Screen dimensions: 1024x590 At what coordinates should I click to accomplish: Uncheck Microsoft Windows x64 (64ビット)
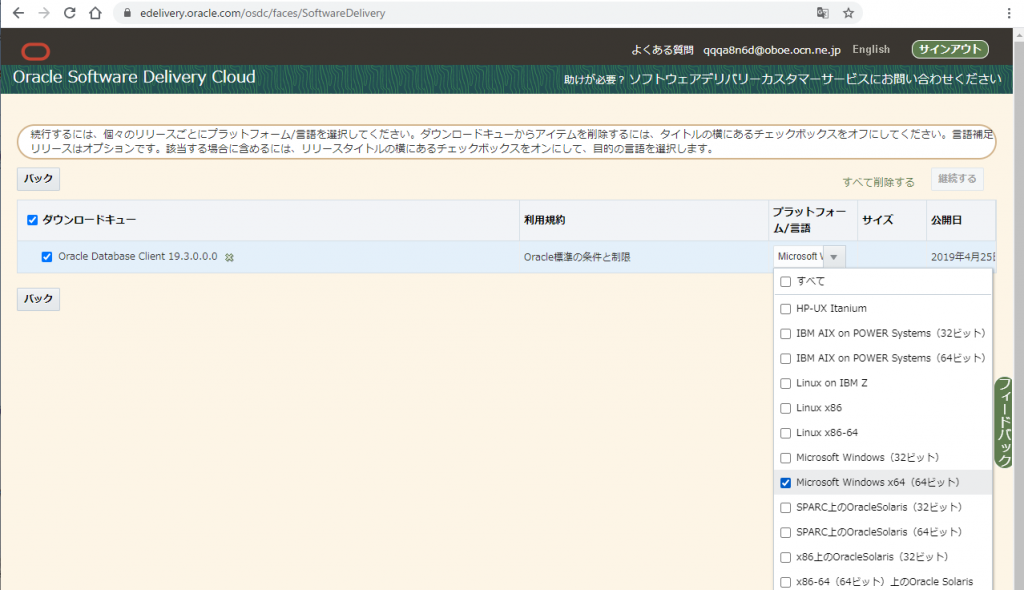click(x=785, y=483)
